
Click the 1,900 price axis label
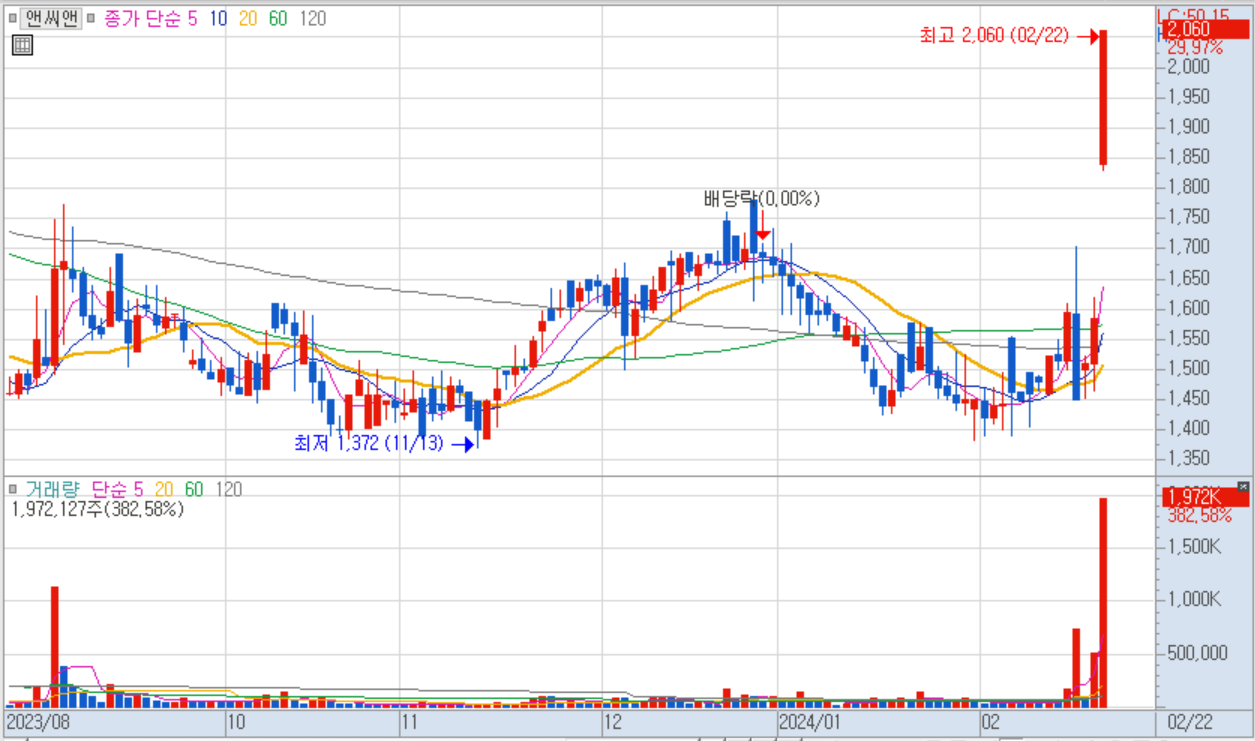(1188, 127)
